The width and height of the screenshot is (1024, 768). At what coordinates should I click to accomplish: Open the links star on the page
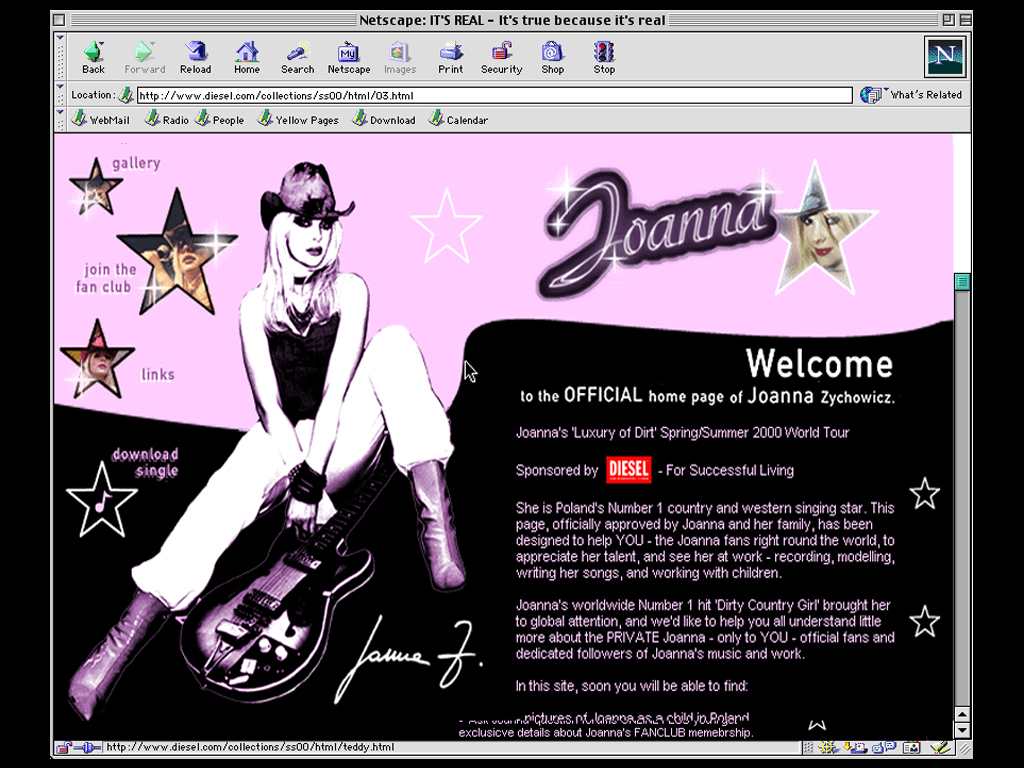coord(97,360)
